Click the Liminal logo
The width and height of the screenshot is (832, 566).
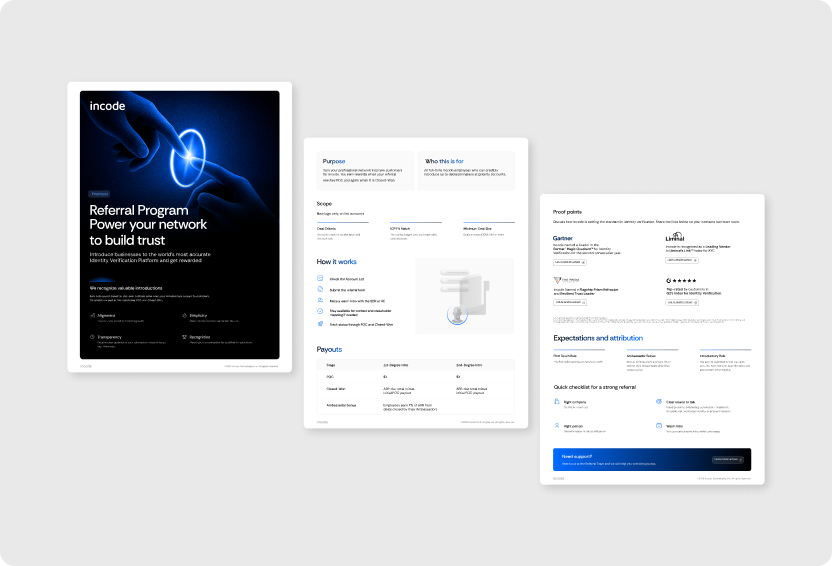coord(675,237)
